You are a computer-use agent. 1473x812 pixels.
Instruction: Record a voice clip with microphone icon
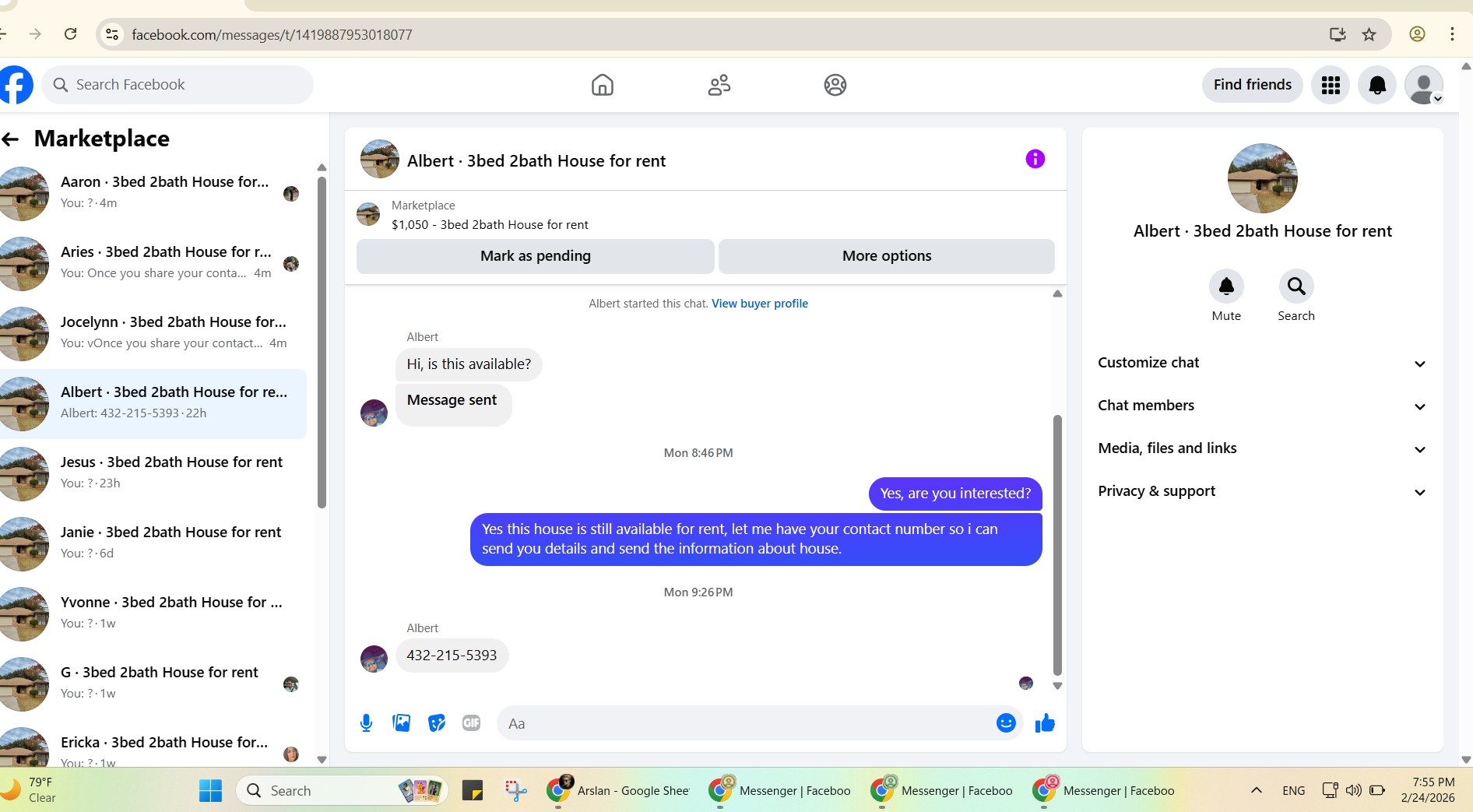(366, 723)
